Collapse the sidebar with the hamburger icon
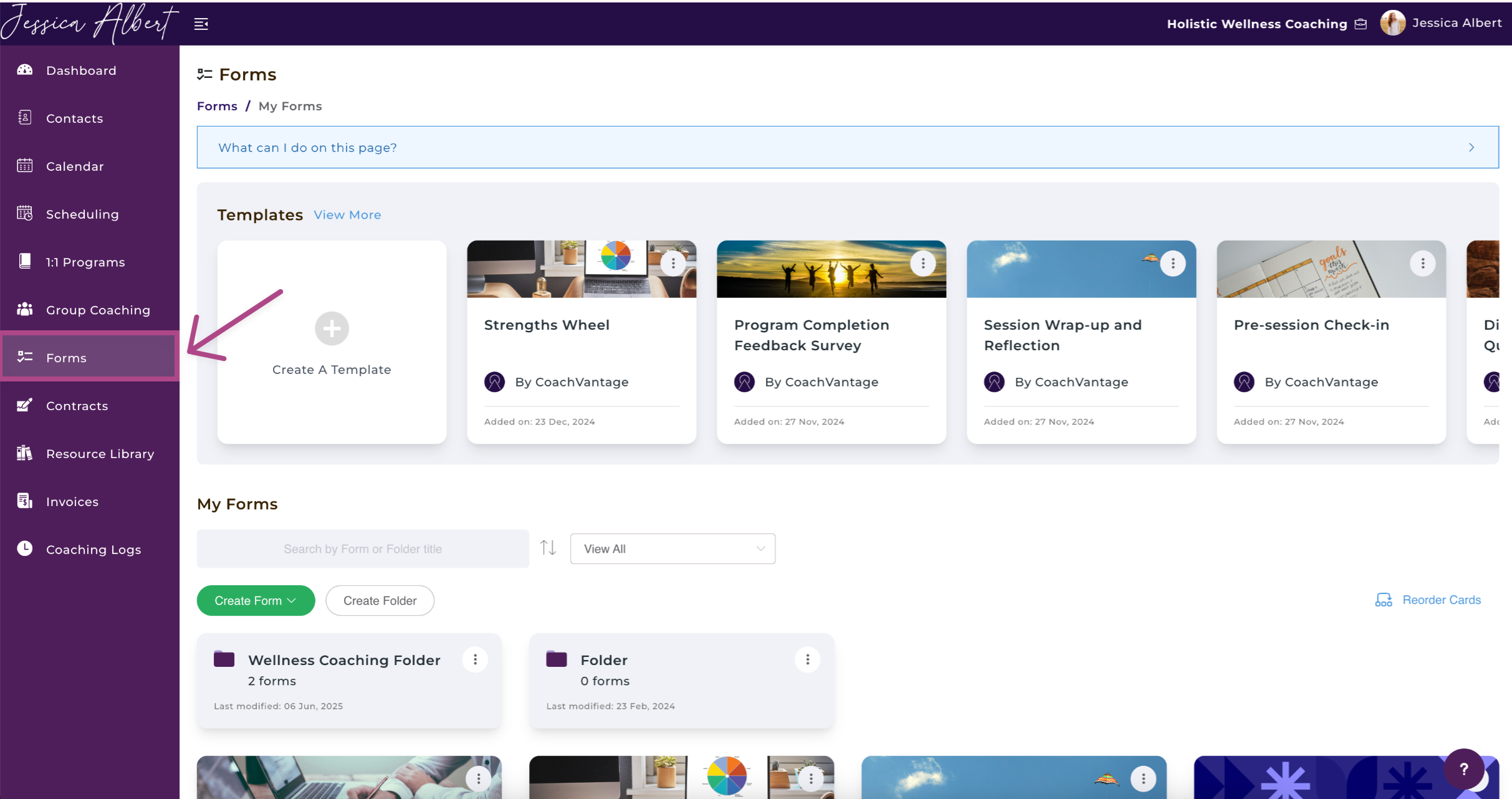Image resolution: width=1512 pixels, height=799 pixels. tap(201, 24)
